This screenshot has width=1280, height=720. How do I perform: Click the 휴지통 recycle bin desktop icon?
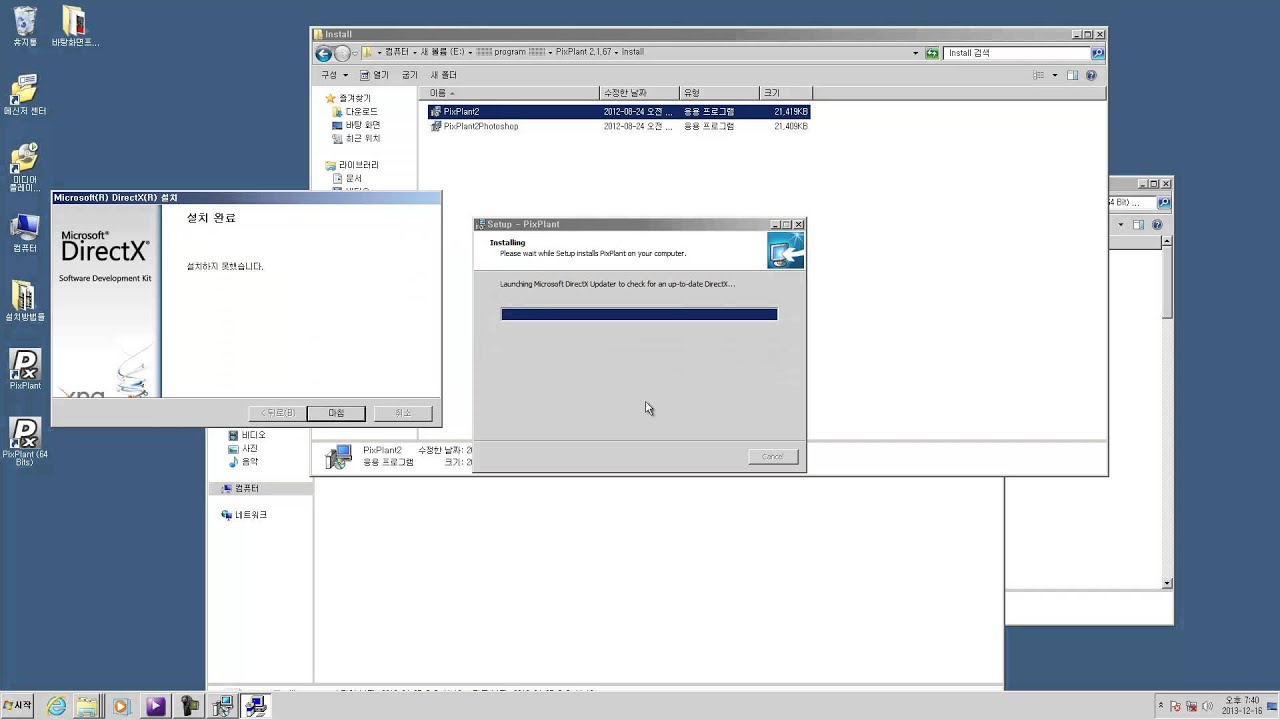pyautogui.click(x=25, y=27)
